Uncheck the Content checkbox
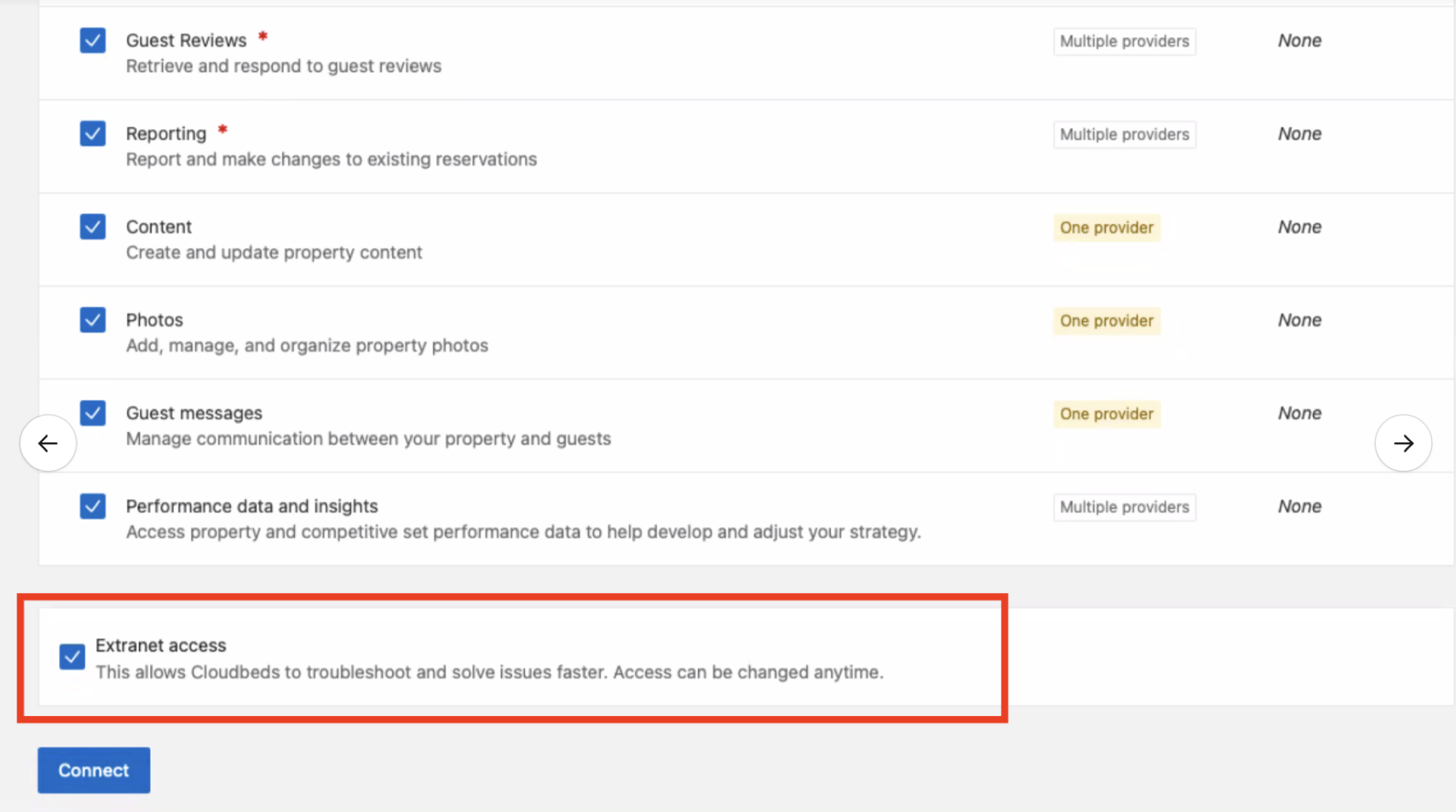 (92, 227)
